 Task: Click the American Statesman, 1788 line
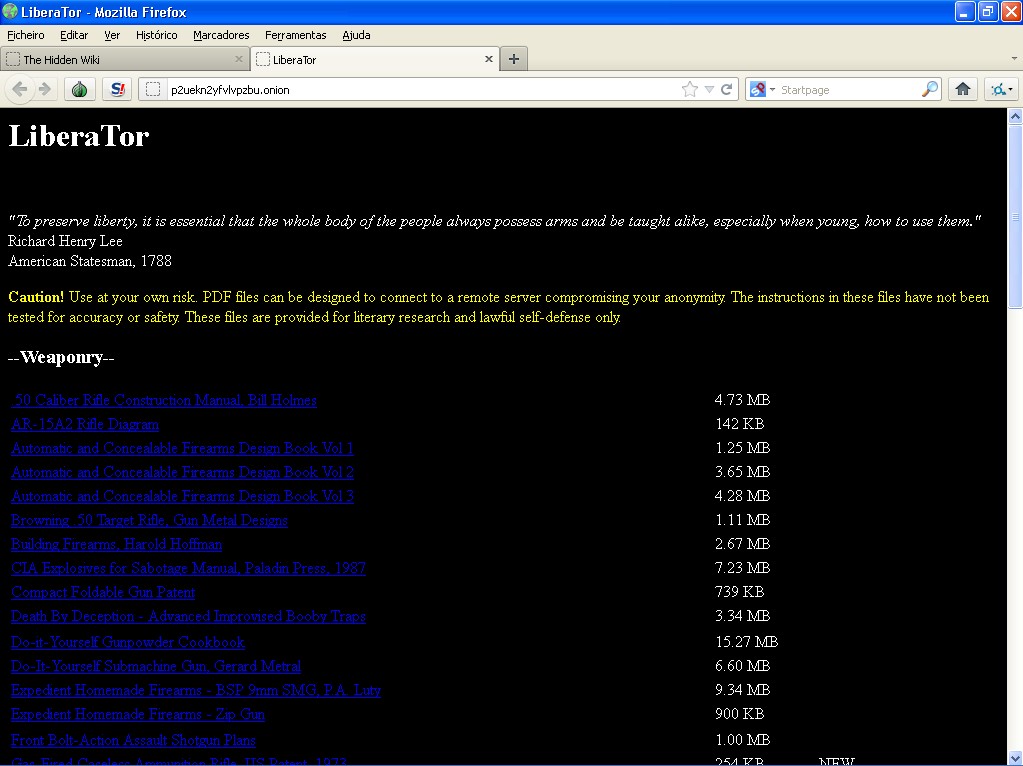90,261
